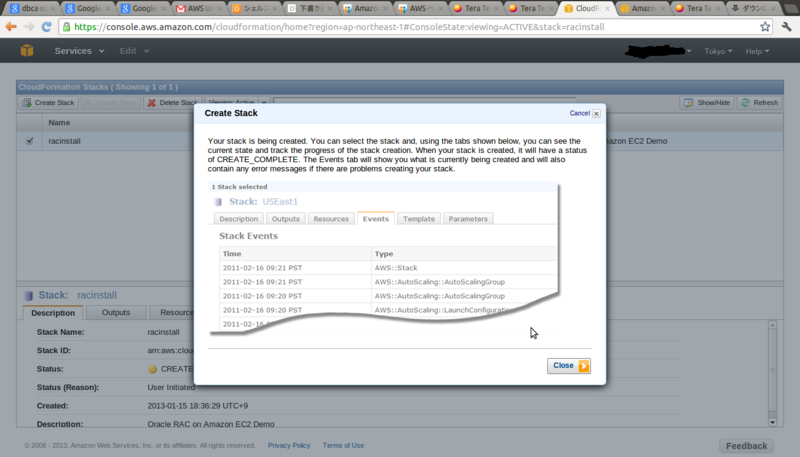
Task: Open the Privacy Policy link
Action: tap(289, 445)
